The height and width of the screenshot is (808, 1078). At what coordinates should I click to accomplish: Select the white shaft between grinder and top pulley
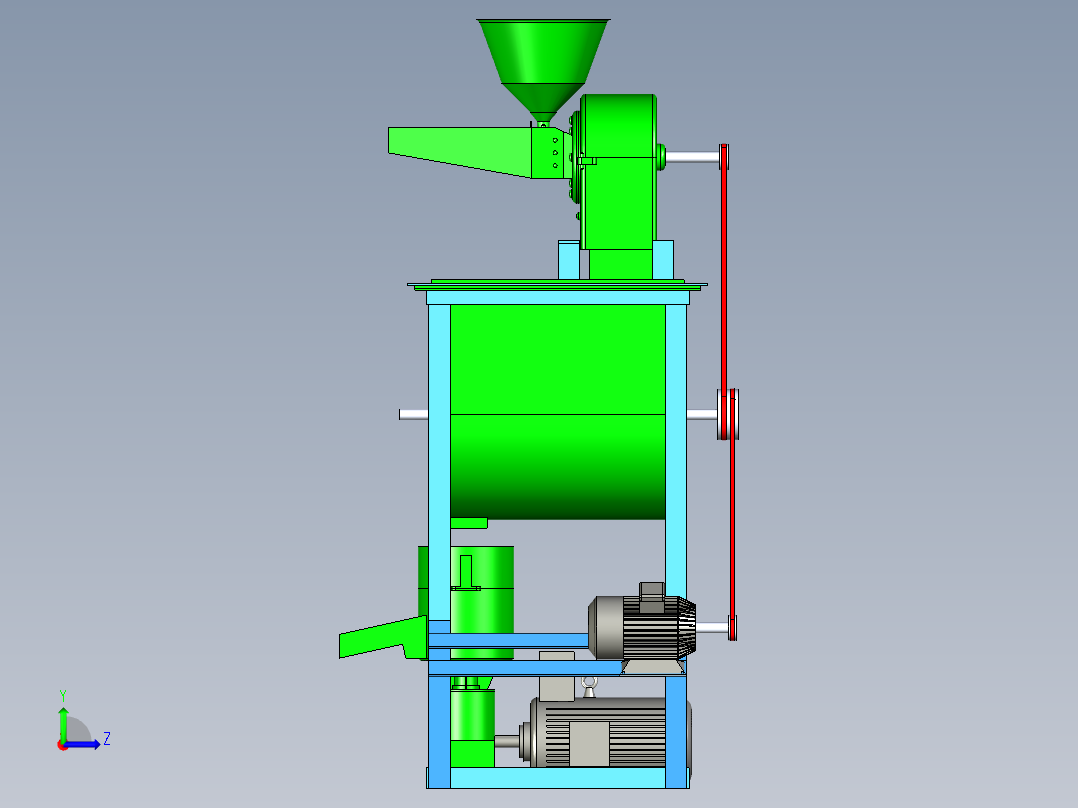[x=692, y=157]
